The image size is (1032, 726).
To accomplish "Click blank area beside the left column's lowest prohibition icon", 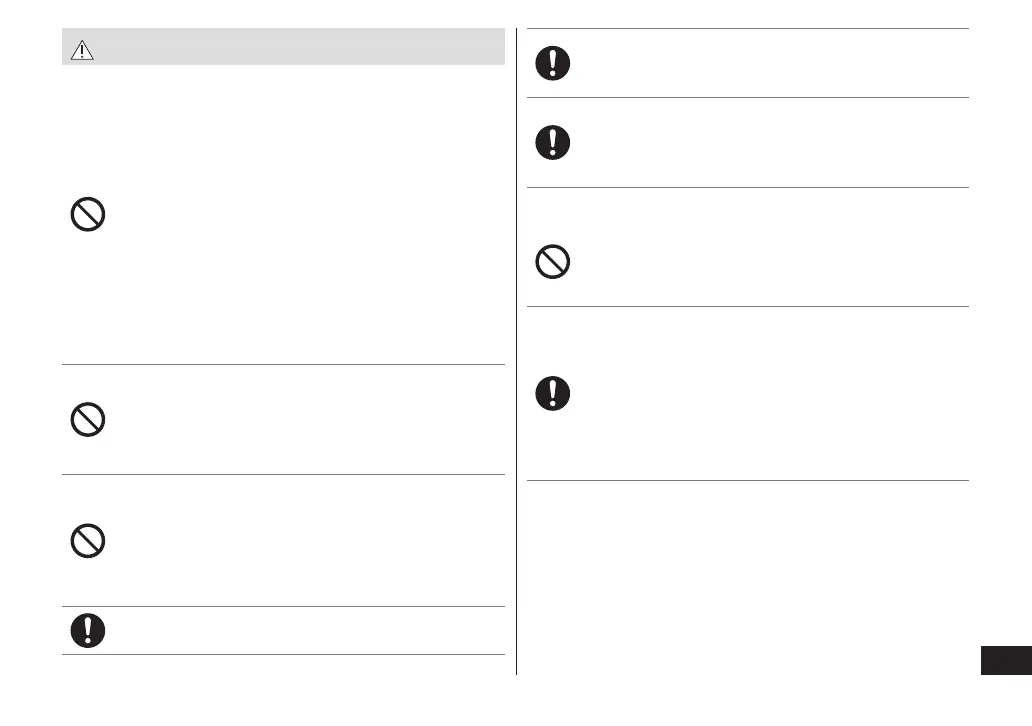I will pyautogui.click(x=300, y=541).
